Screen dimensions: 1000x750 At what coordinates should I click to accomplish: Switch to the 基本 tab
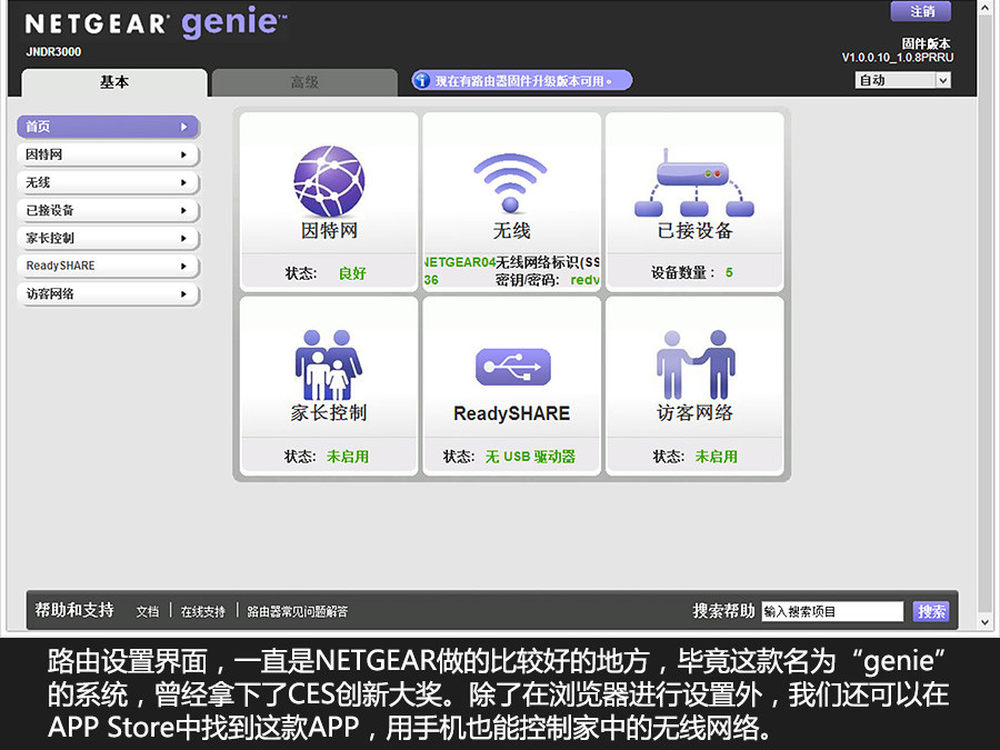tap(114, 82)
